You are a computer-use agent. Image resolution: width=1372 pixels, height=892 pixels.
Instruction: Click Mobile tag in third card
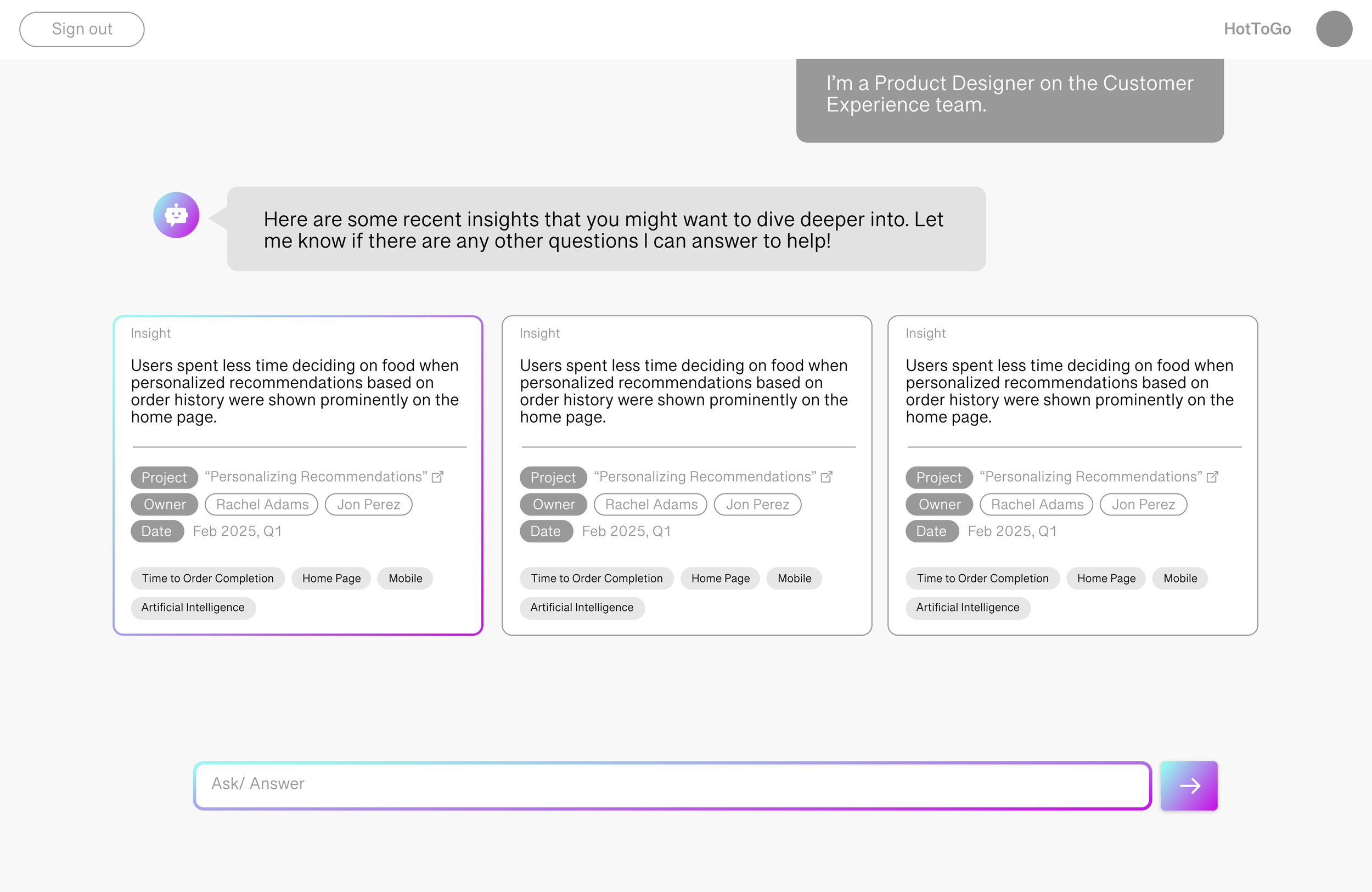[1179, 579]
